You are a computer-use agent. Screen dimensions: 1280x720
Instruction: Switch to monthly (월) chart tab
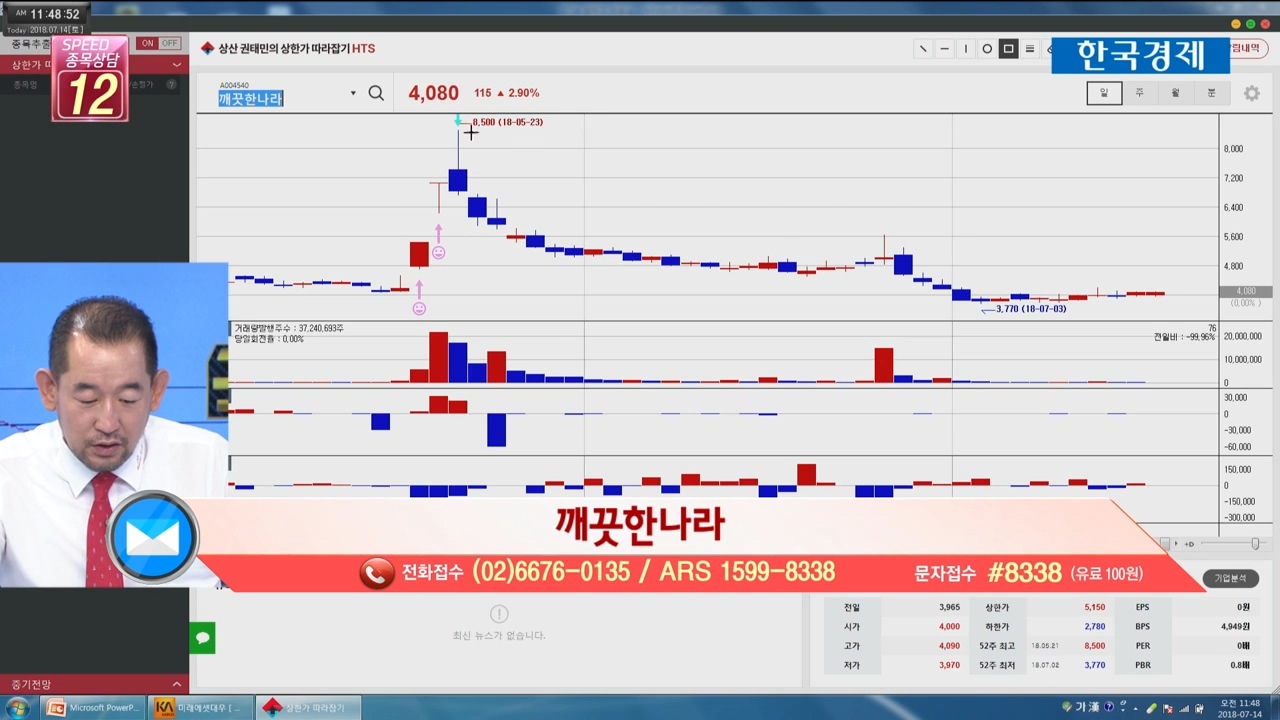[x=1175, y=93]
